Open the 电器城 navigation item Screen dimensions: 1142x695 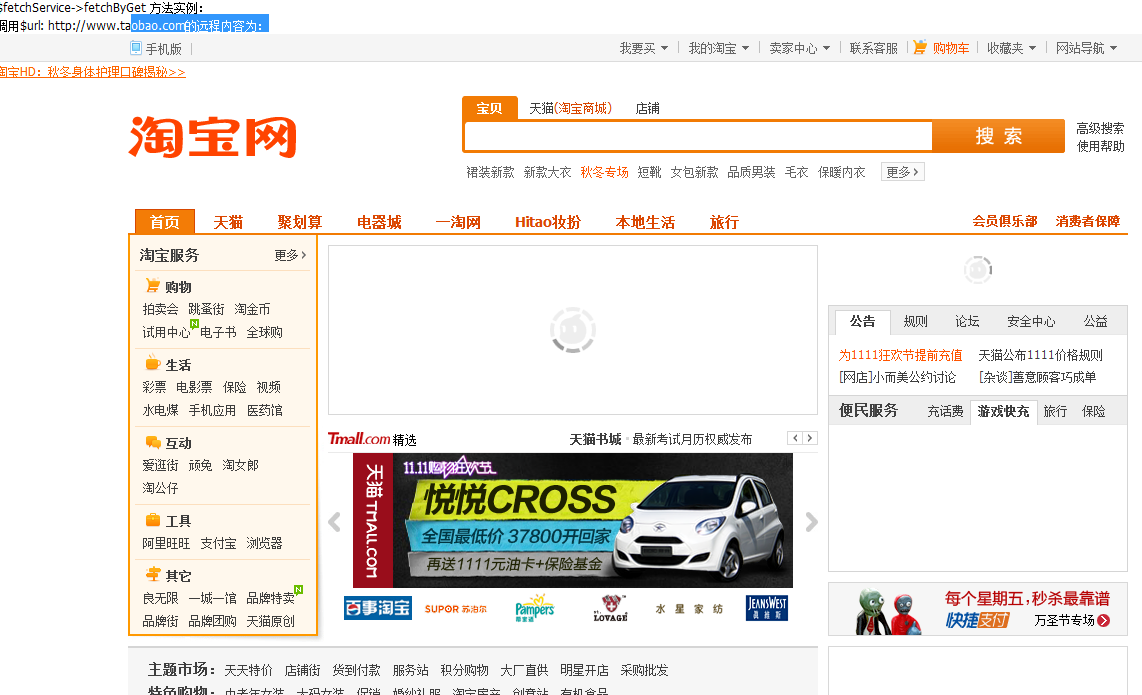coord(379,222)
